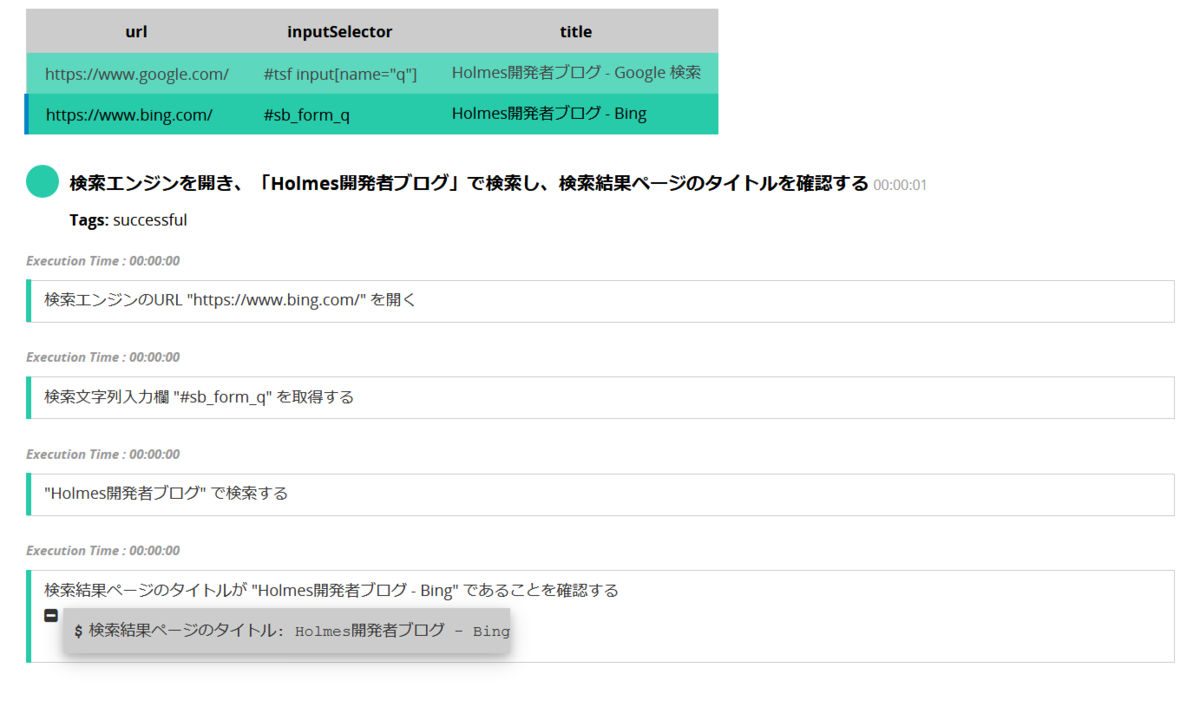Image resolution: width=1200 pixels, height=720 pixels.
Task: Click the green scenario status circle
Action: (43, 182)
